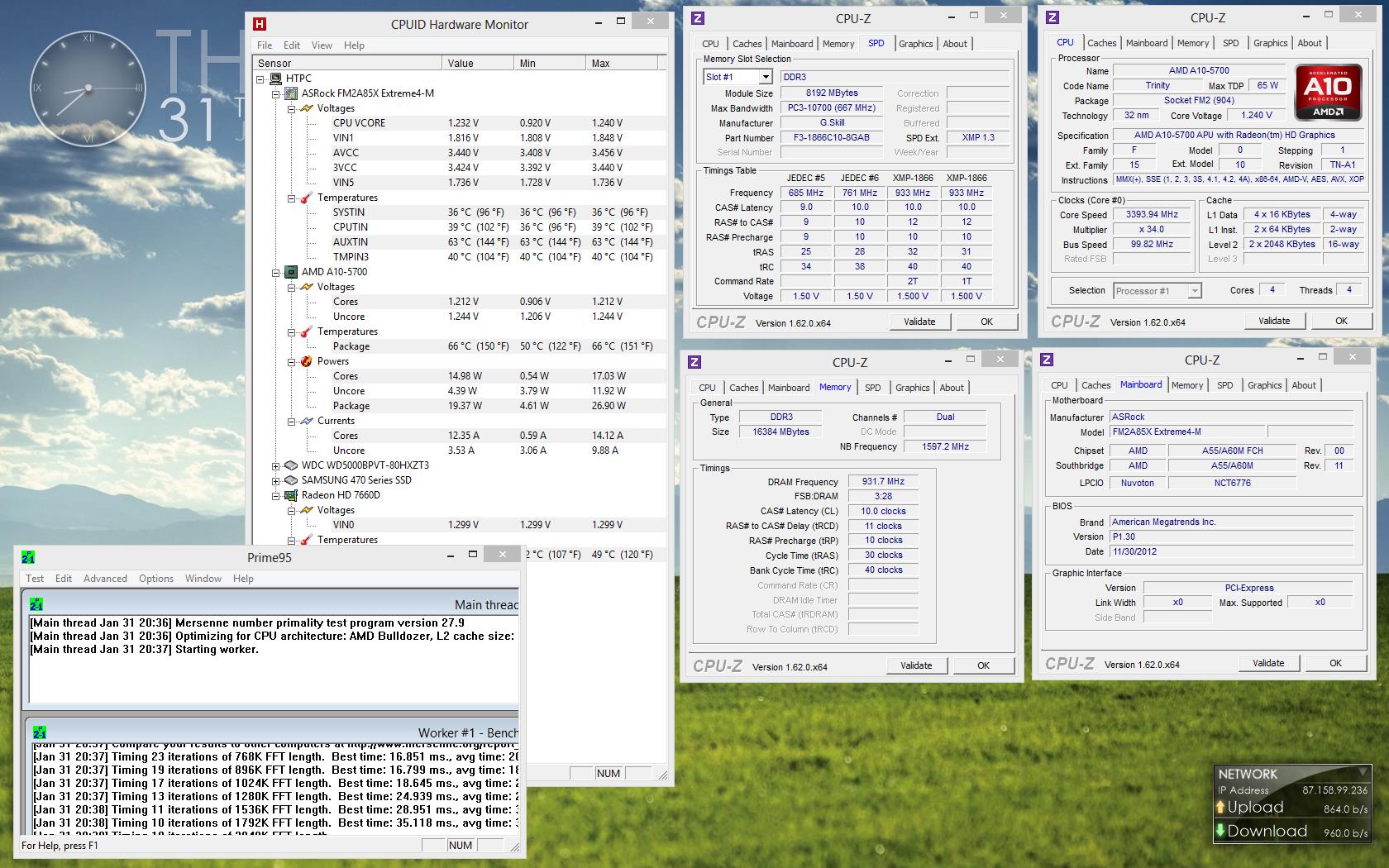This screenshot has height=868, width=1389.
Task: Click OK in the CPU-Z Memory window
Action: coord(983,665)
